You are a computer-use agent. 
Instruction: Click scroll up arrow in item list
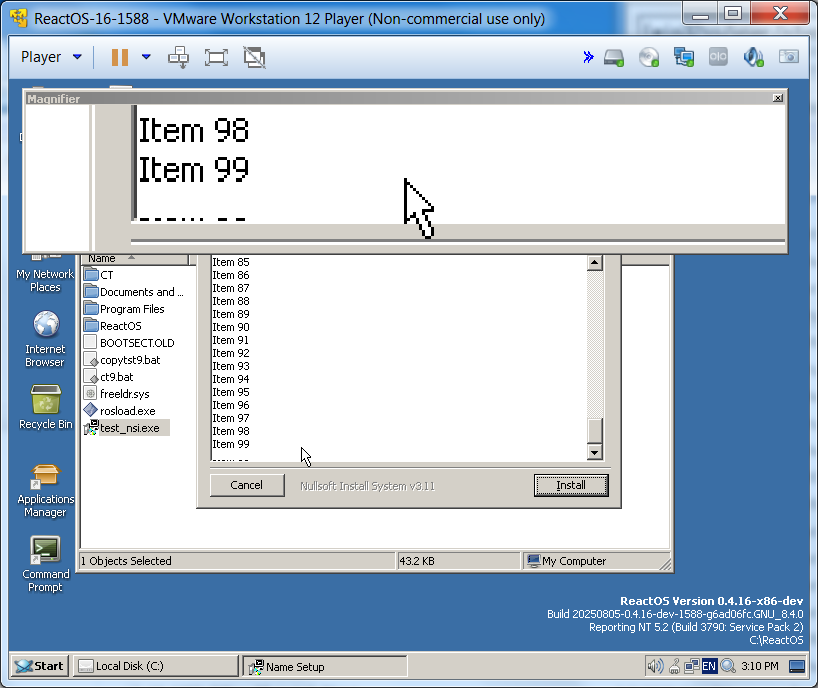[x=594, y=262]
